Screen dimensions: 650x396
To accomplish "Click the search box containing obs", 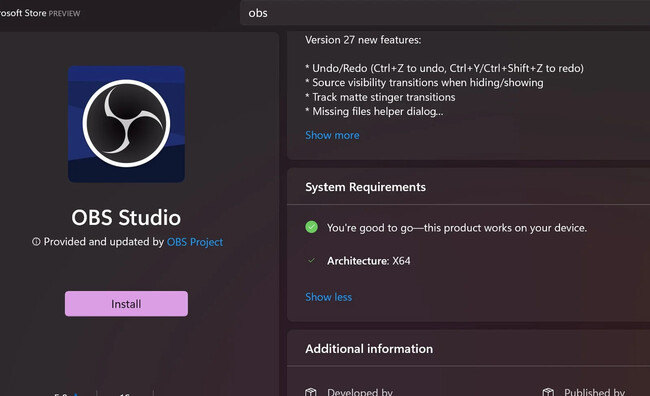I will click(x=445, y=13).
